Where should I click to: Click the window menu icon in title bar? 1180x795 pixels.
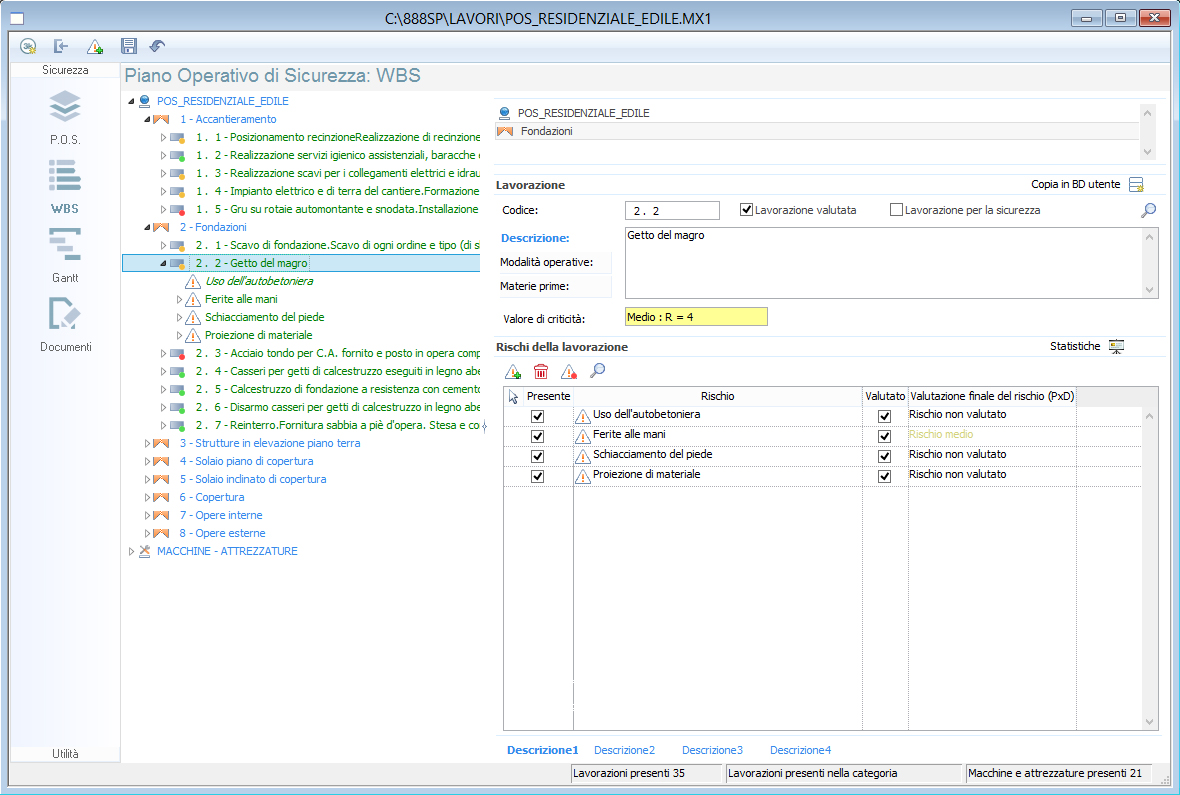click(17, 19)
